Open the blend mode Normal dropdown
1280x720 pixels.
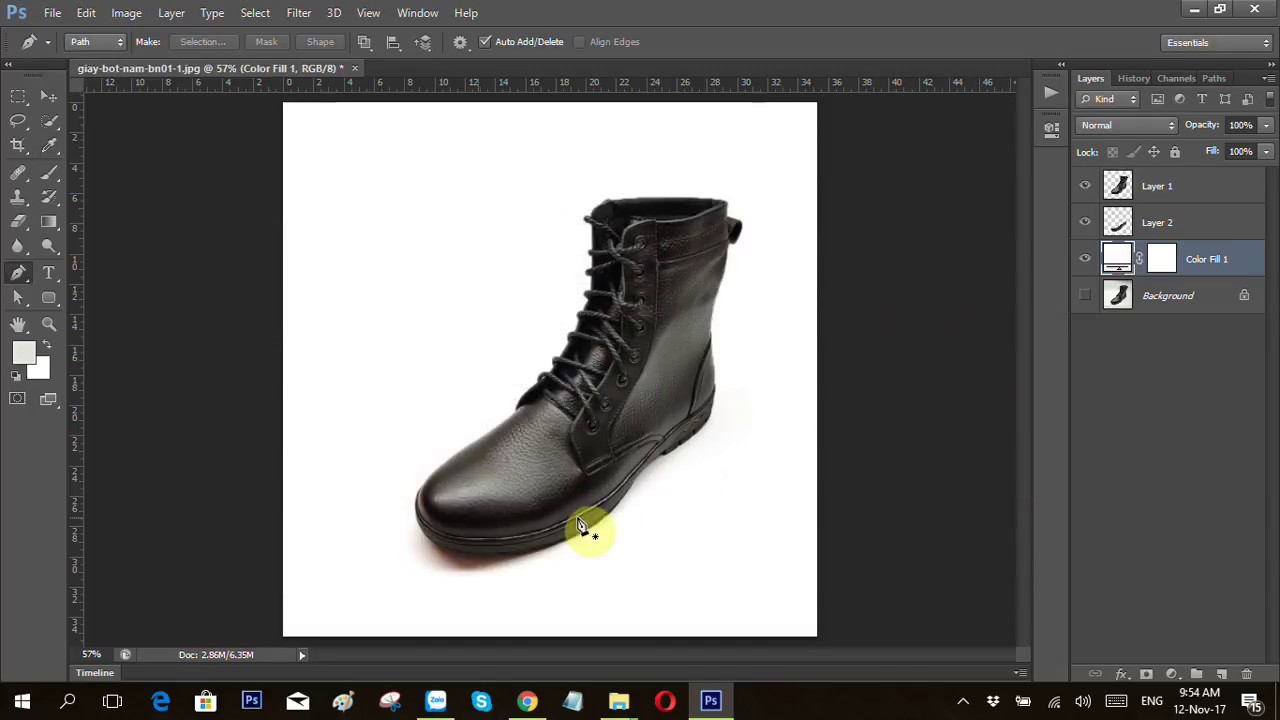[x=1127, y=125]
